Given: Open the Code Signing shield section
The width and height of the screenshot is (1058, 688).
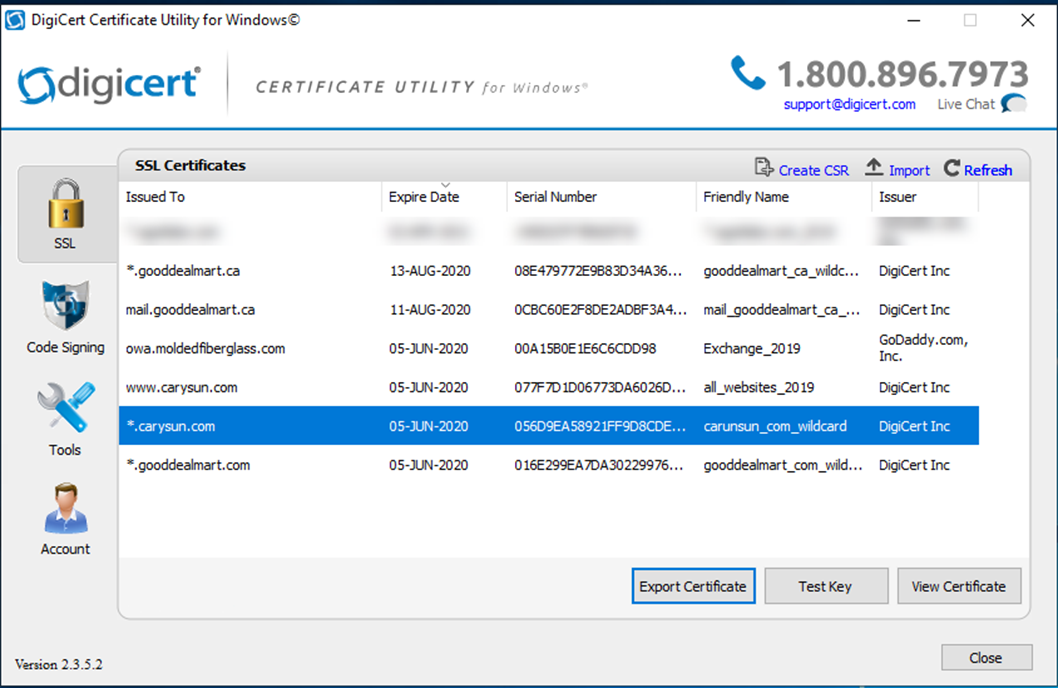Looking at the screenshot, I should click(x=65, y=318).
